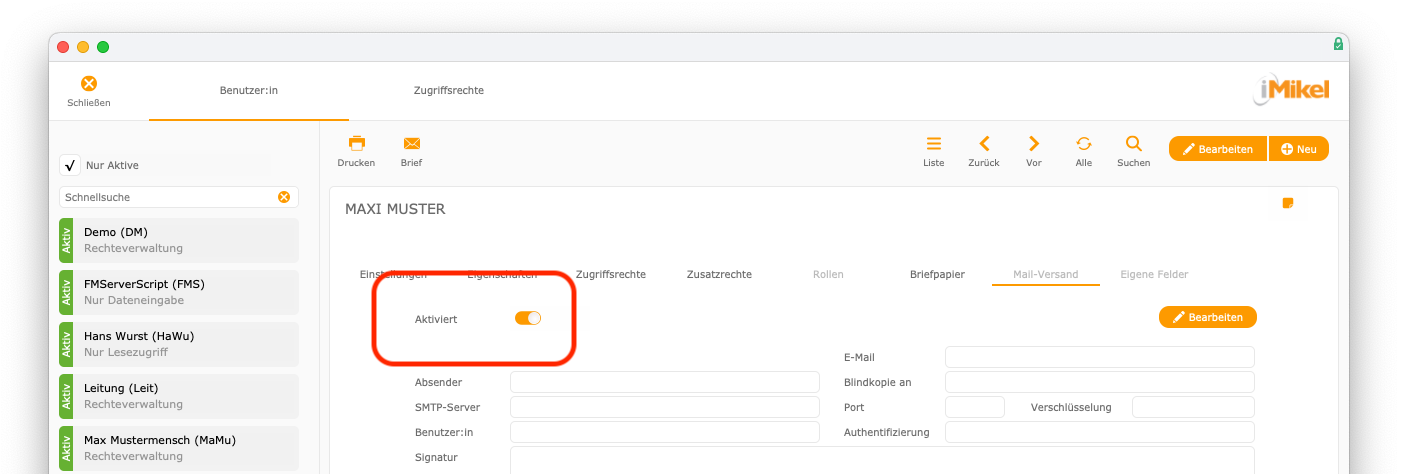The height and width of the screenshot is (474, 1405).
Task: Print the record with Drucken icon
Action: click(356, 143)
